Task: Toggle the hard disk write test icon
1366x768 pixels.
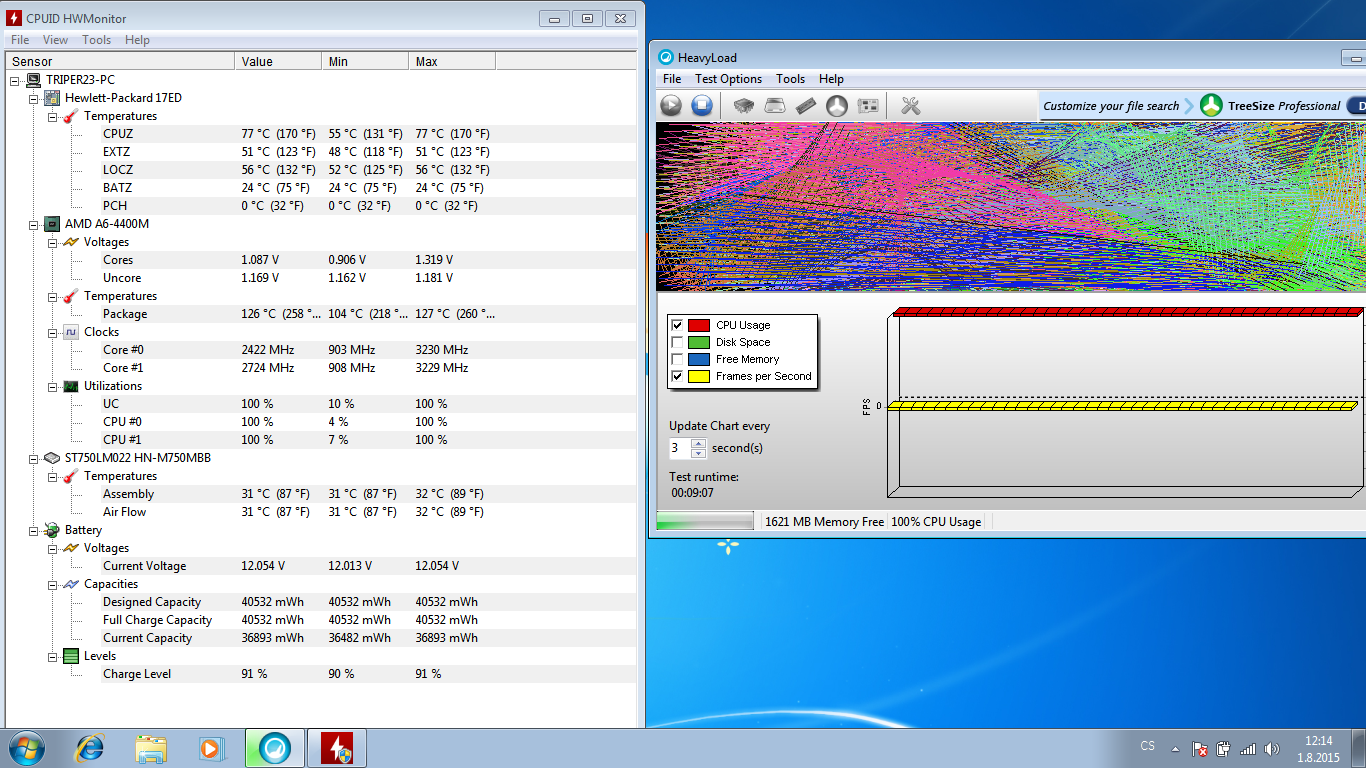Action: click(x=775, y=105)
